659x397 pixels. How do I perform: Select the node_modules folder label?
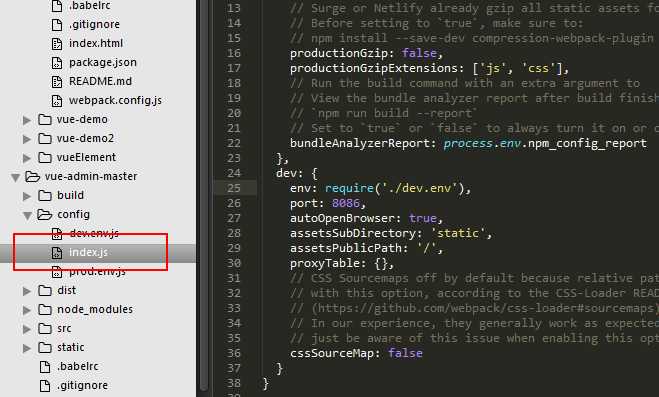[95, 309]
